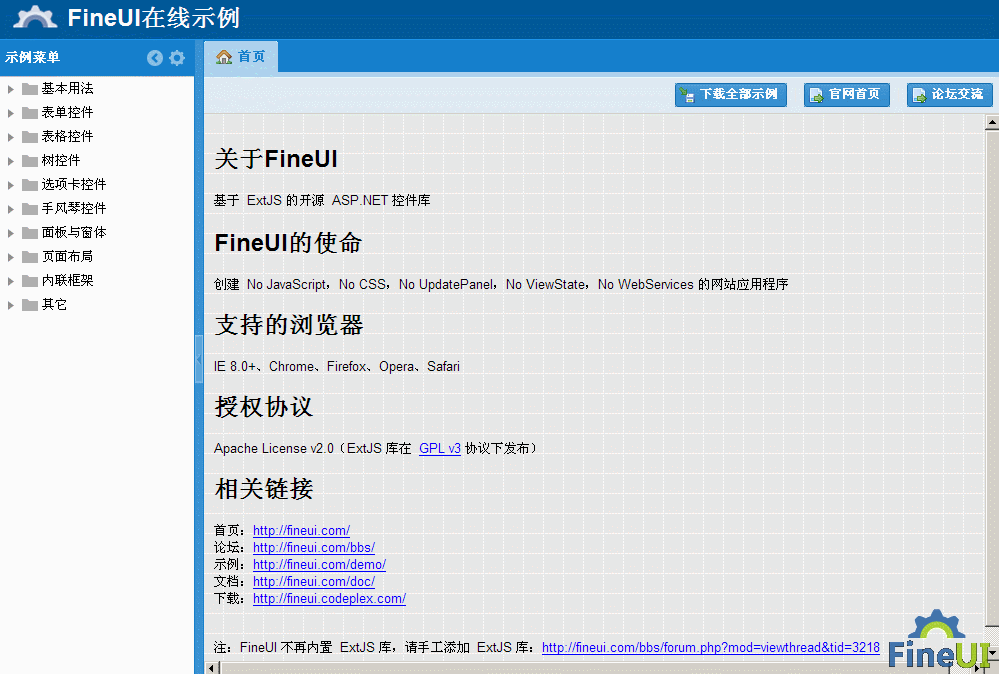Click the FineUI gear logo in header
Image resolution: width=999 pixels, height=674 pixels.
[36, 17]
